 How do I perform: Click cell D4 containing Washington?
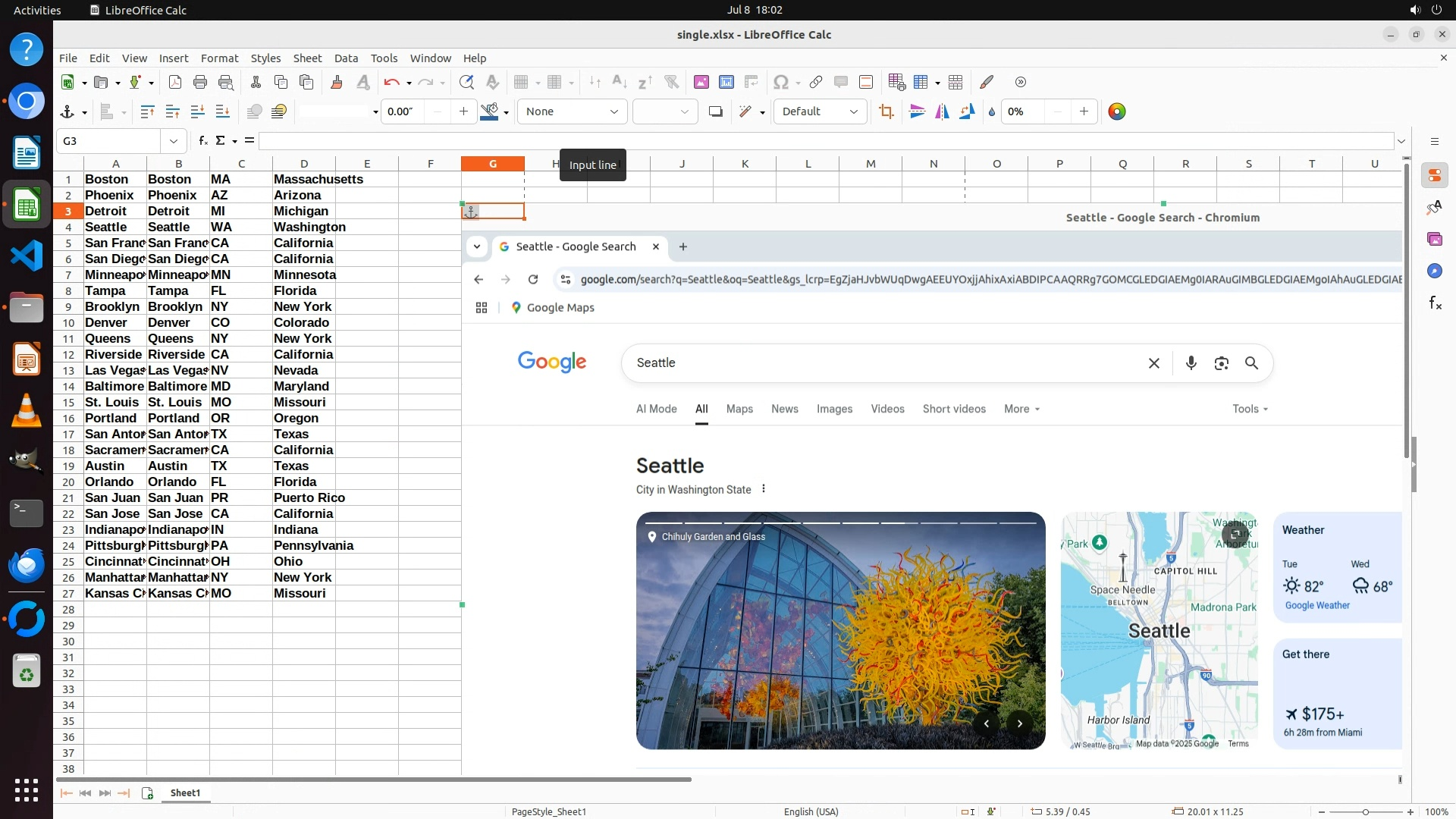[x=304, y=227]
